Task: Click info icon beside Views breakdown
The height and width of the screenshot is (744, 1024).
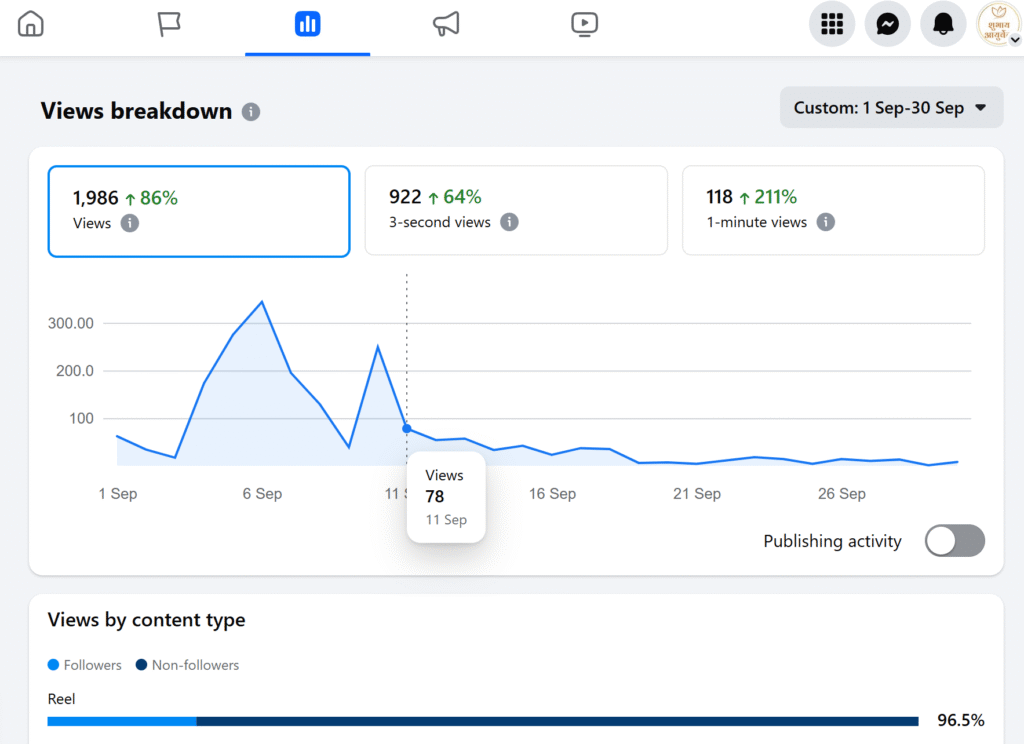Action: click(251, 112)
